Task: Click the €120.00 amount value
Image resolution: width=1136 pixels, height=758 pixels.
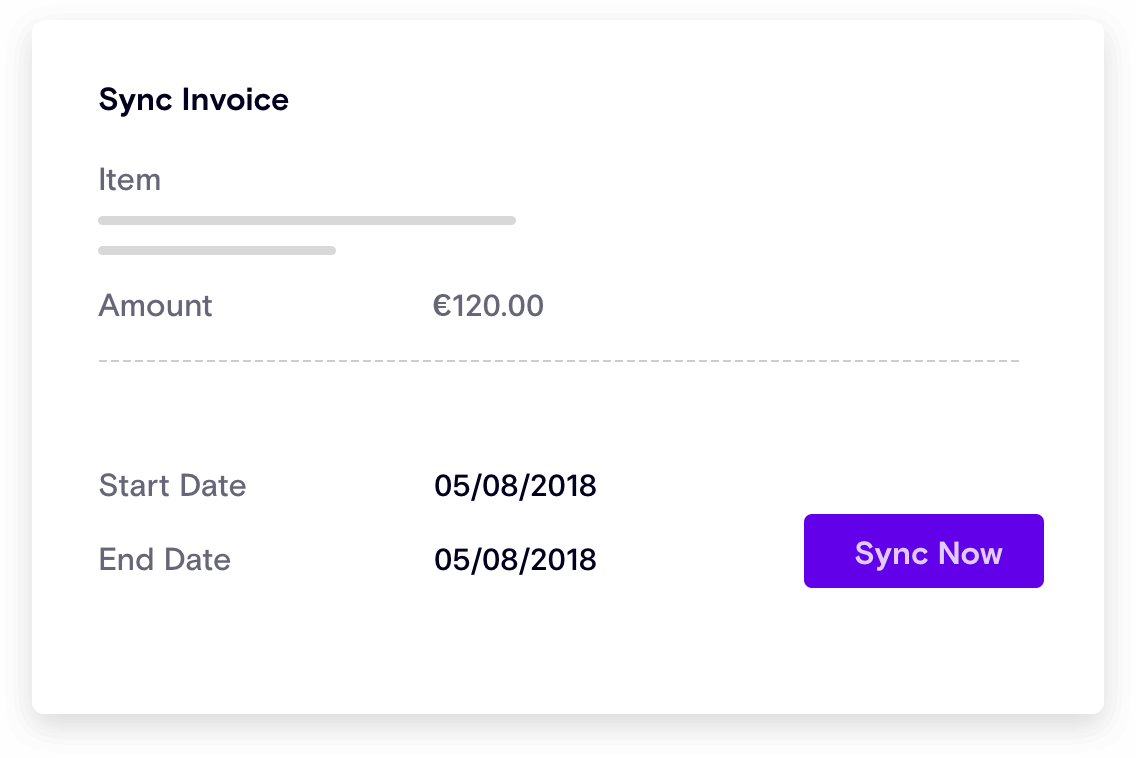Action: [488, 305]
